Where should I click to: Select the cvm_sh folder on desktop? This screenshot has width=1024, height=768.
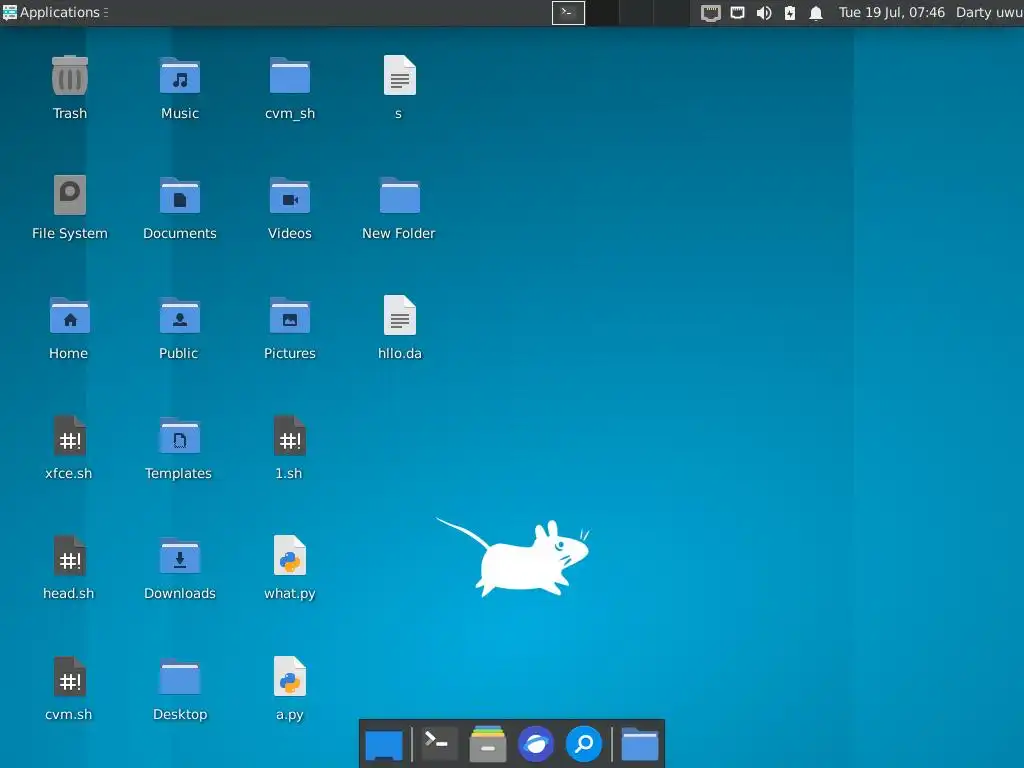click(290, 76)
